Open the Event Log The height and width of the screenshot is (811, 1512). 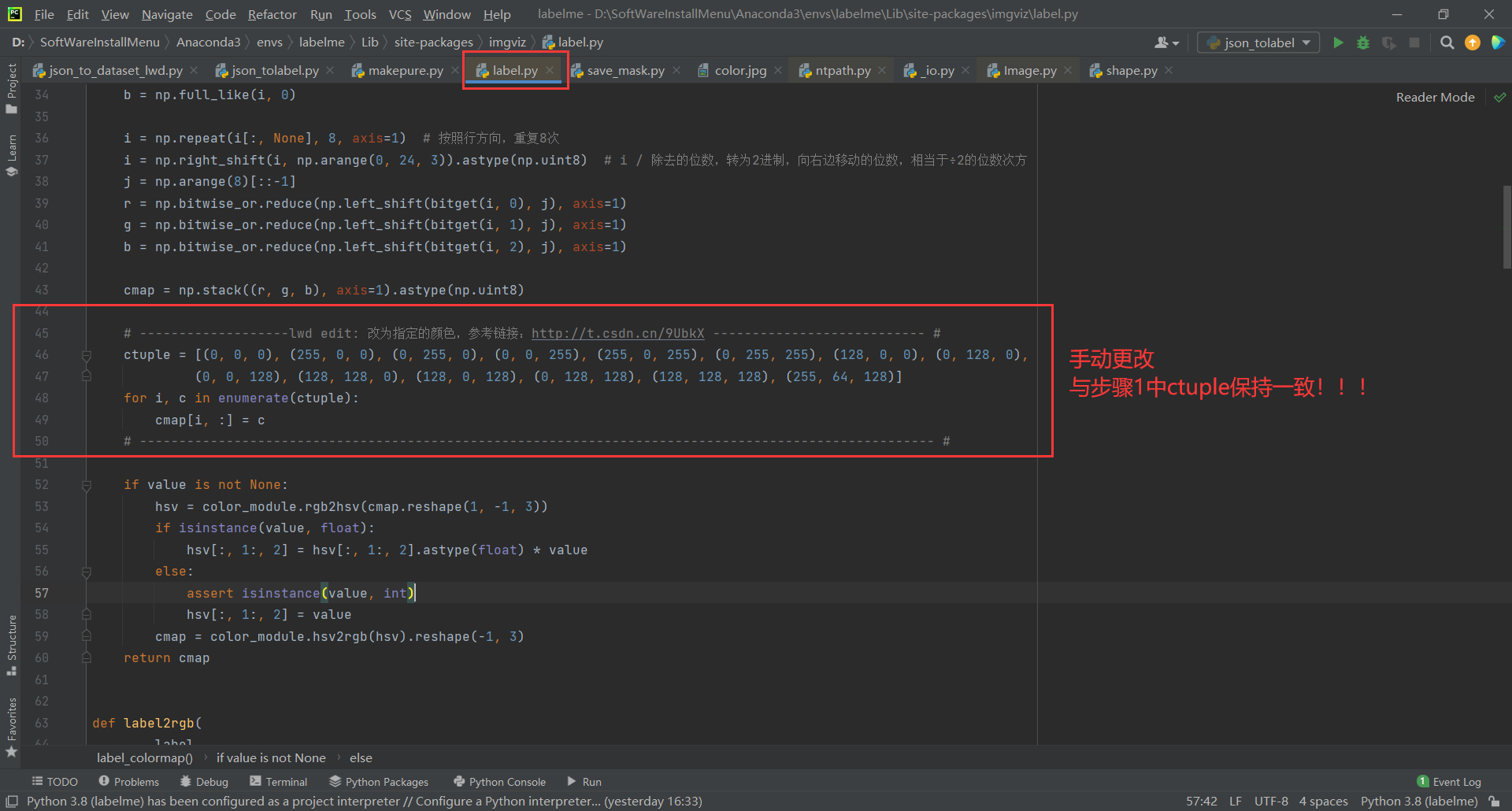[x=1449, y=781]
